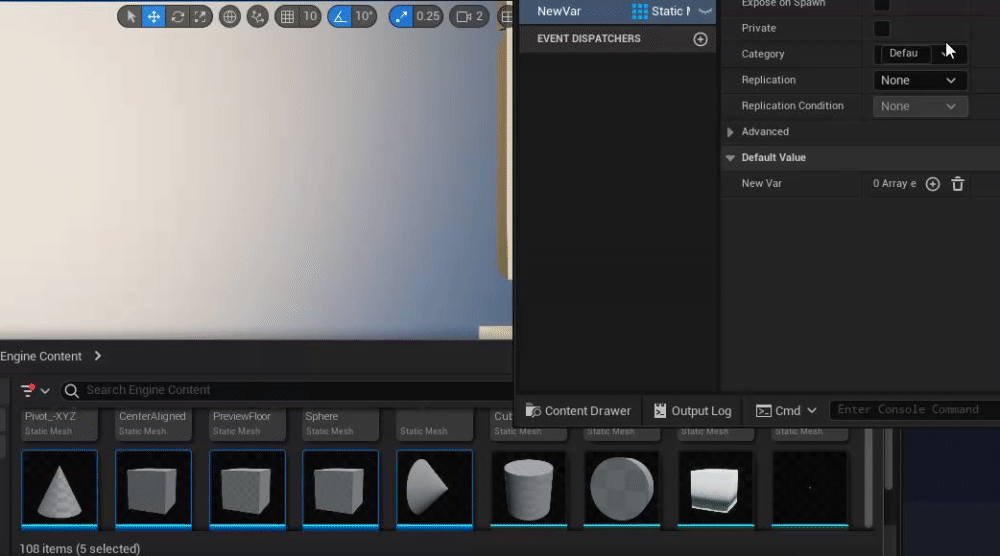Click the 108 items status text

coord(80,548)
